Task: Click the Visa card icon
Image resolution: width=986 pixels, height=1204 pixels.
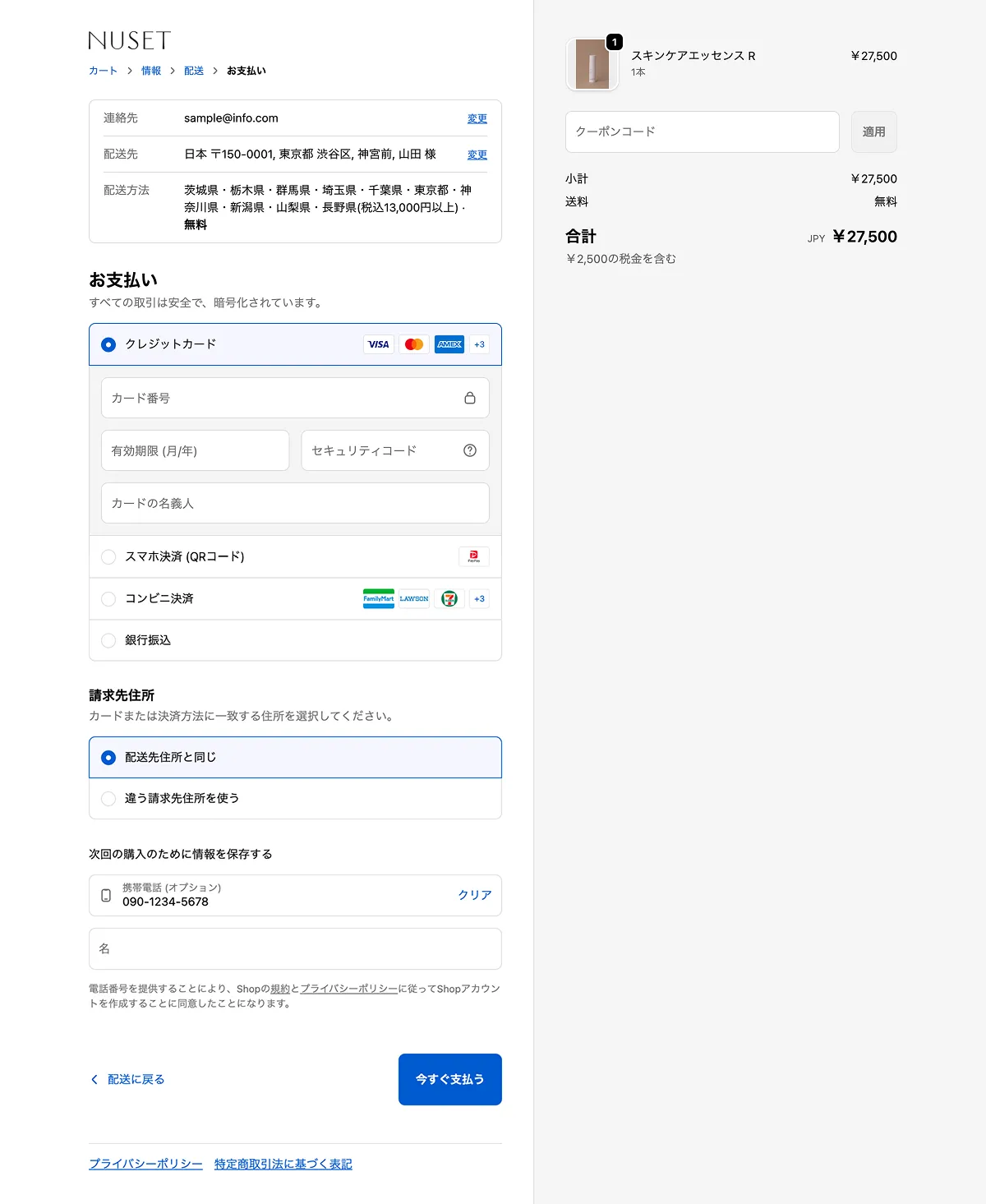Action: tap(378, 344)
